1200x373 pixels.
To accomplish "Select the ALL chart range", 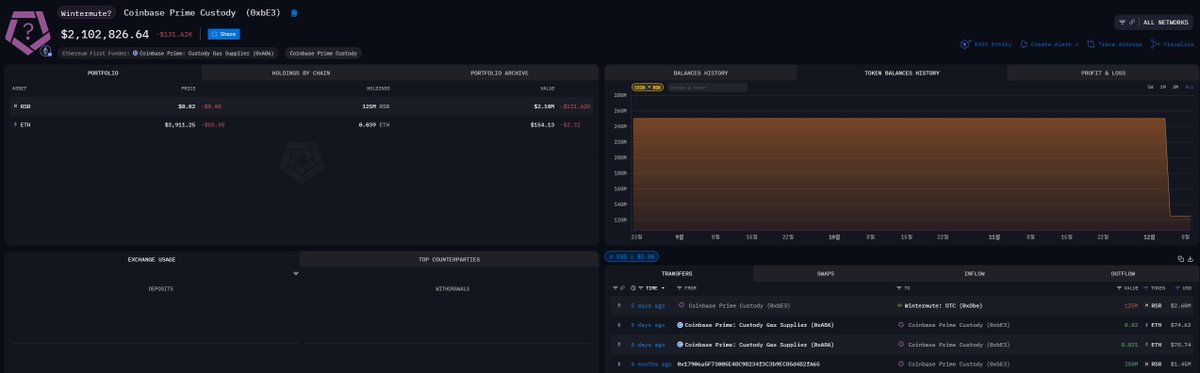I will point(1189,87).
